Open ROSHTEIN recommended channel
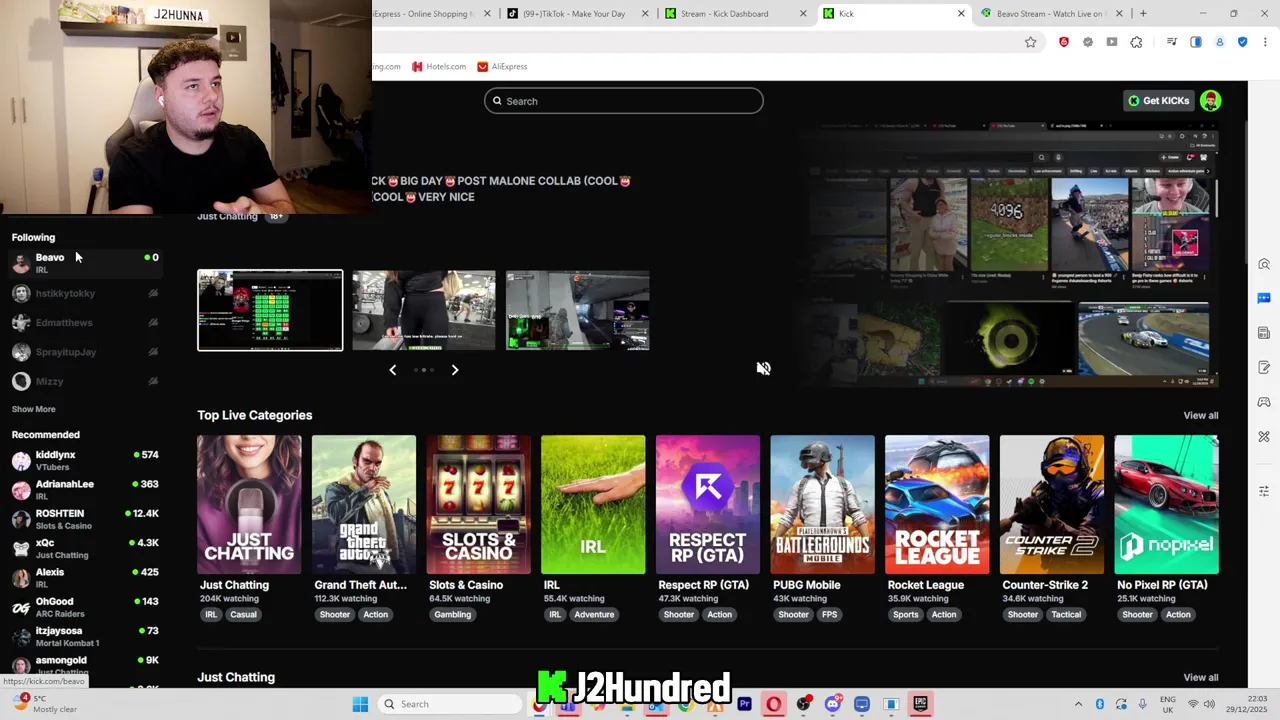The image size is (1280, 720). point(84,519)
